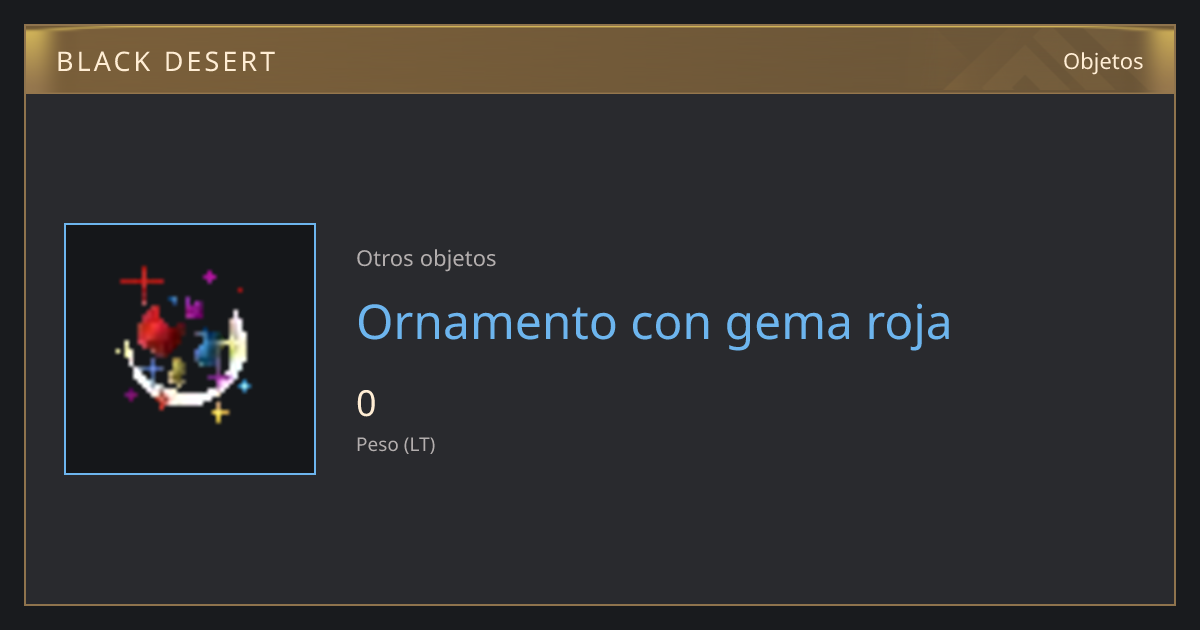The height and width of the screenshot is (630, 1200).
Task: Click the weight value 0
Action: (x=366, y=404)
